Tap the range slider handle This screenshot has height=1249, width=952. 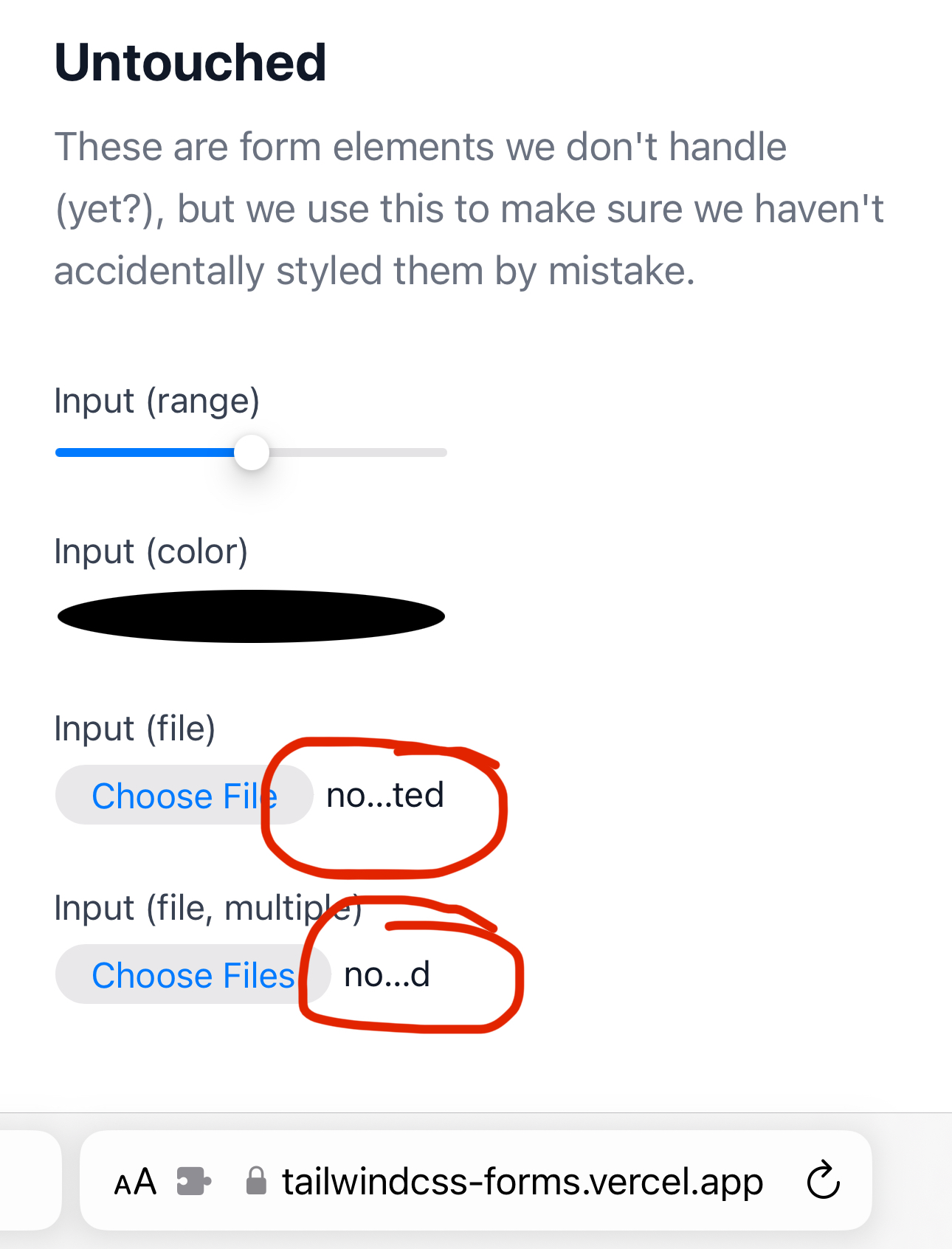[252, 452]
